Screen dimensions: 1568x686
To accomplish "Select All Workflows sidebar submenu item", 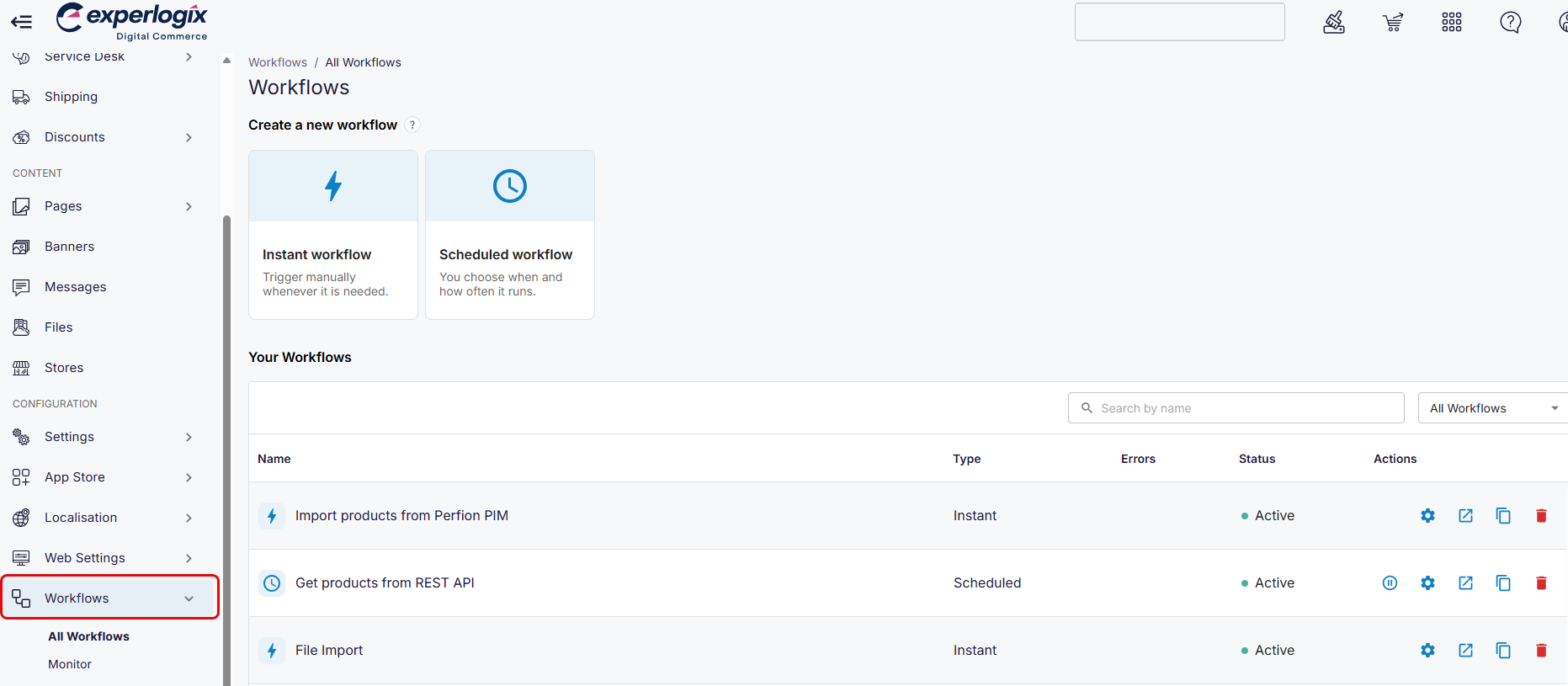I will coord(88,636).
